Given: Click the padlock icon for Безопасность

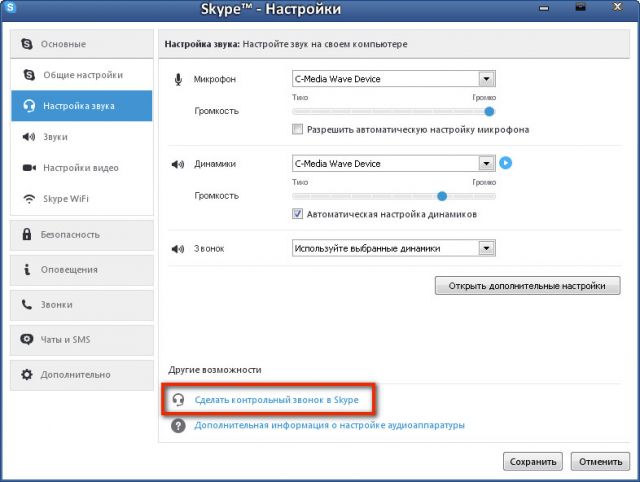Looking at the screenshot, I should tap(27, 234).
